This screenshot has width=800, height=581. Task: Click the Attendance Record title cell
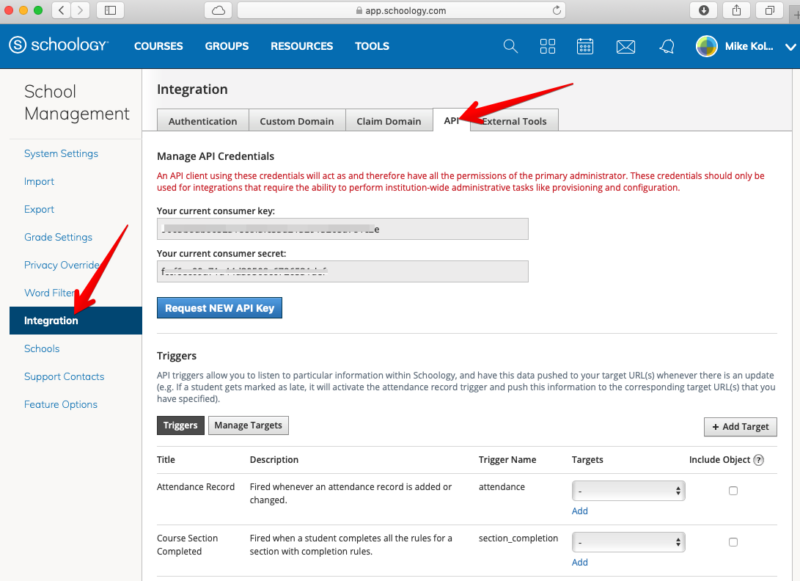click(195, 487)
